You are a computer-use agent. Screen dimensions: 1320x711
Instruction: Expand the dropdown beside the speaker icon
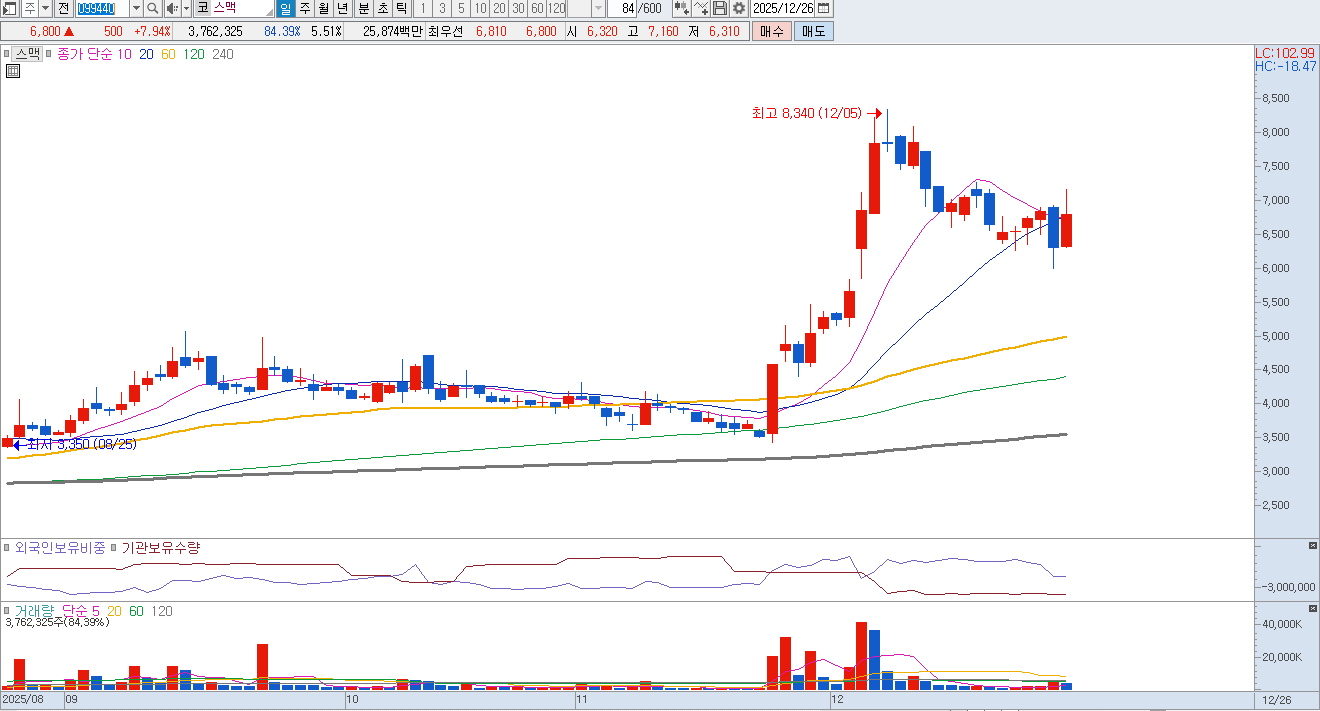pyautogui.click(x=185, y=8)
